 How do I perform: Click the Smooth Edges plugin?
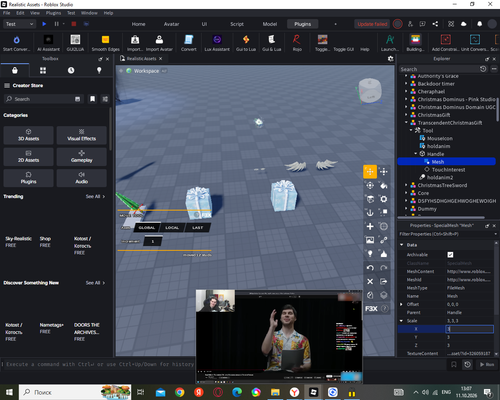(x=105, y=40)
